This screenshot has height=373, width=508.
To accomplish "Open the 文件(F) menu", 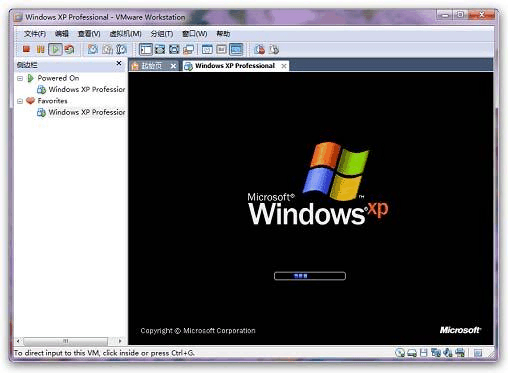I will (35, 34).
